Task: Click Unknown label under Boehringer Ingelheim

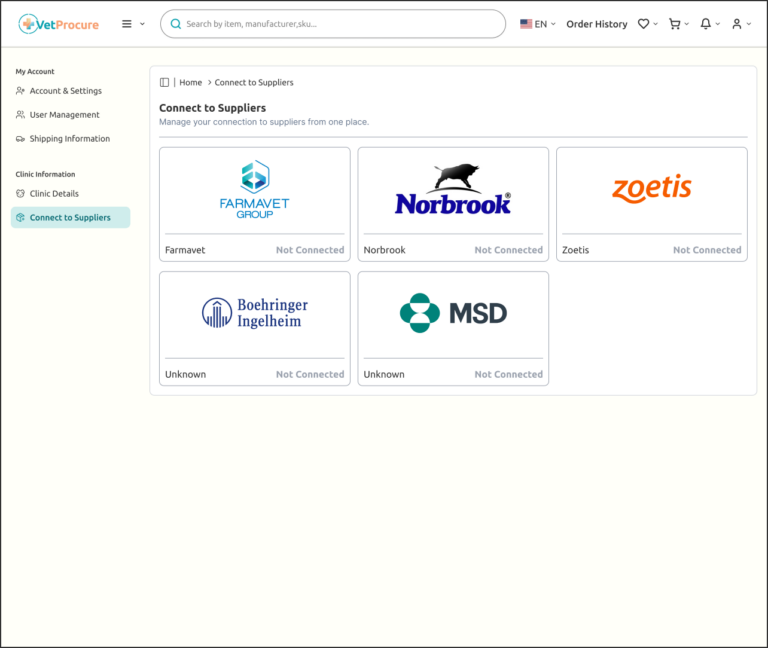Action: [185, 374]
